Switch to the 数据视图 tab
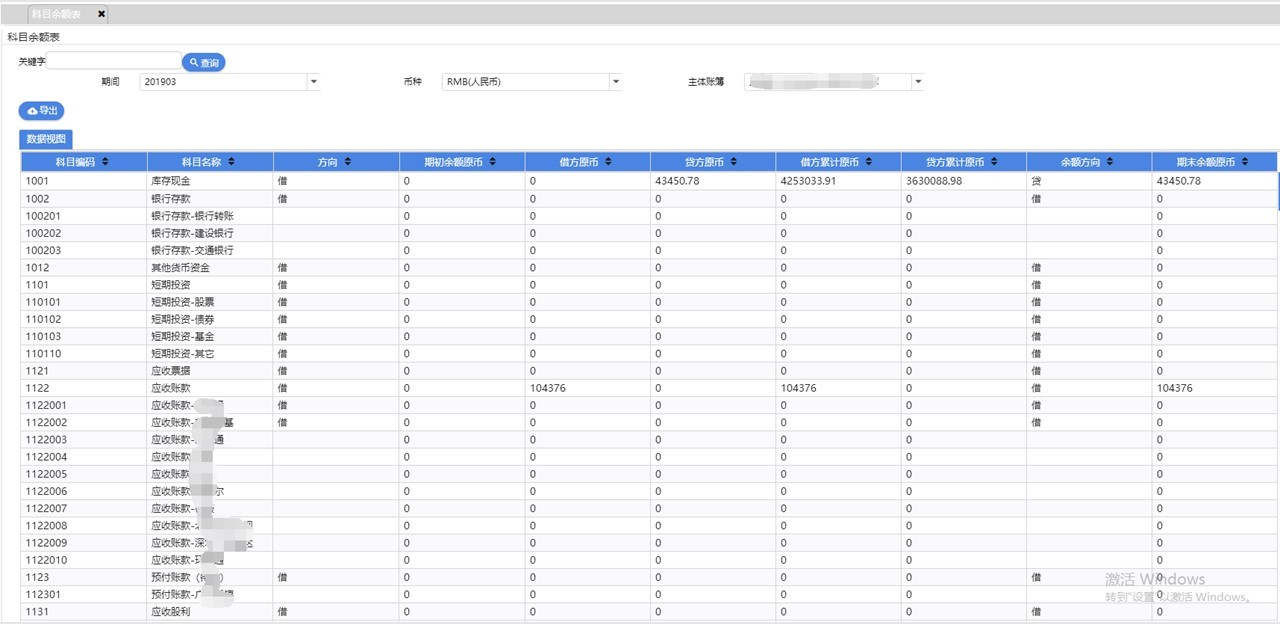Screen dimensions: 1280x624 [46, 139]
